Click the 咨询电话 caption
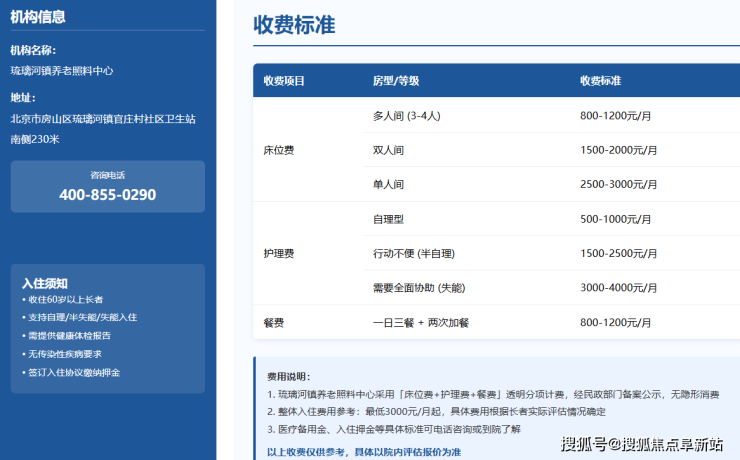This screenshot has width=740, height=460. coord(108,175)
